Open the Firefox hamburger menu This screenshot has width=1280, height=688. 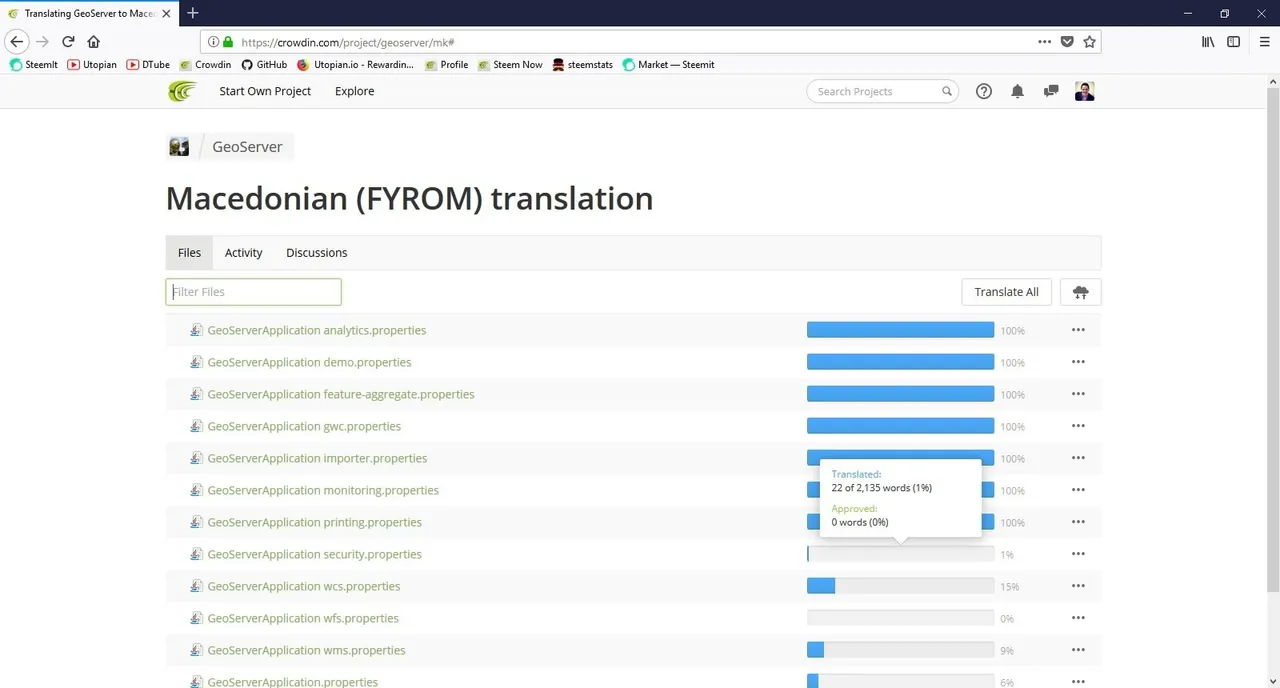1264,42
